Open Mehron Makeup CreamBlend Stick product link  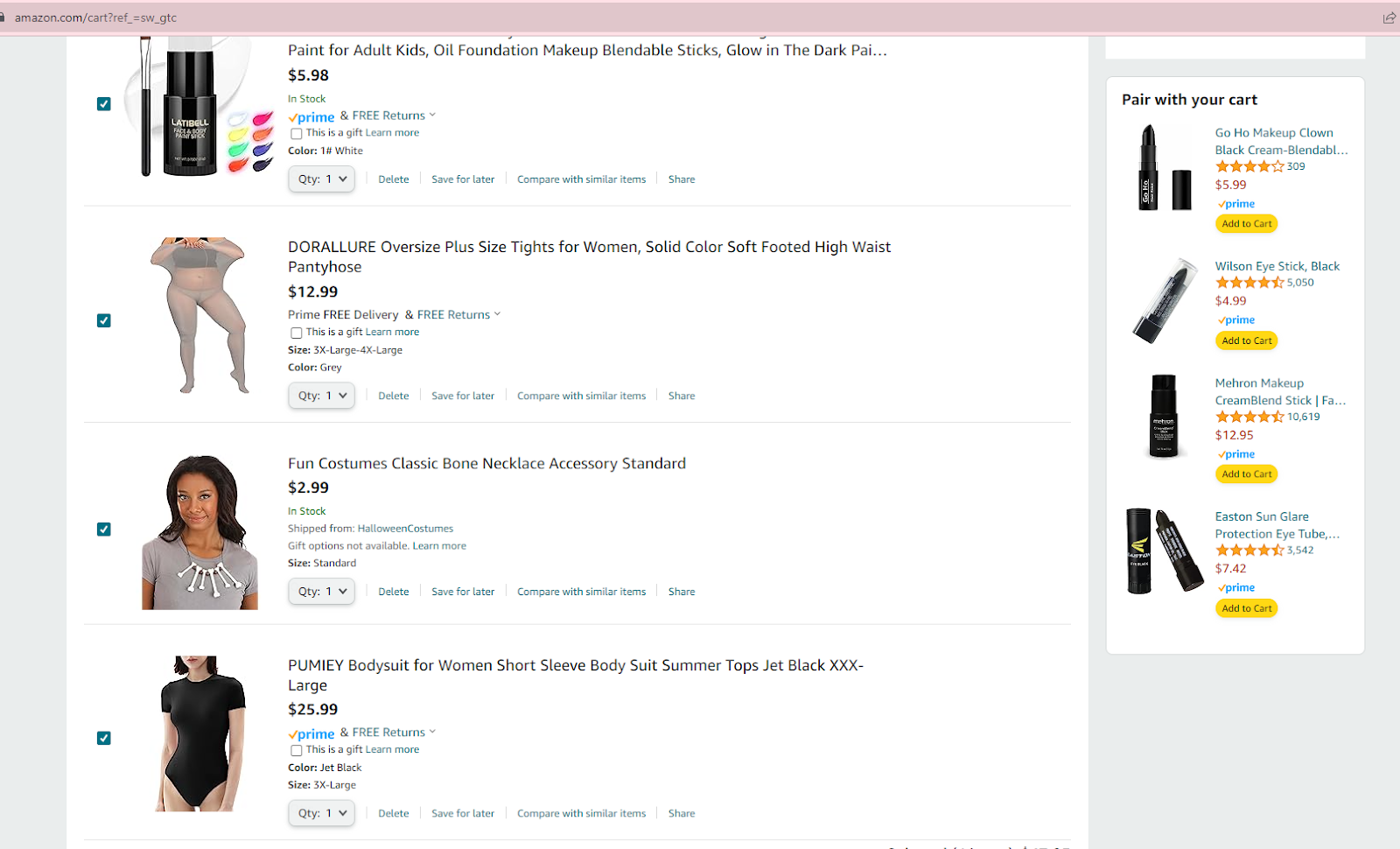click(1280, 392)
